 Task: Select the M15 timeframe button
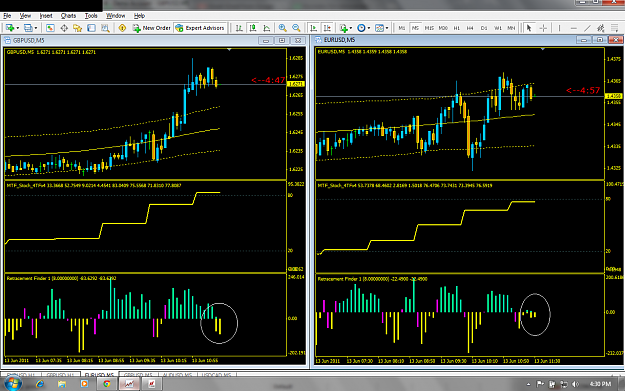(x=429, y=28)
